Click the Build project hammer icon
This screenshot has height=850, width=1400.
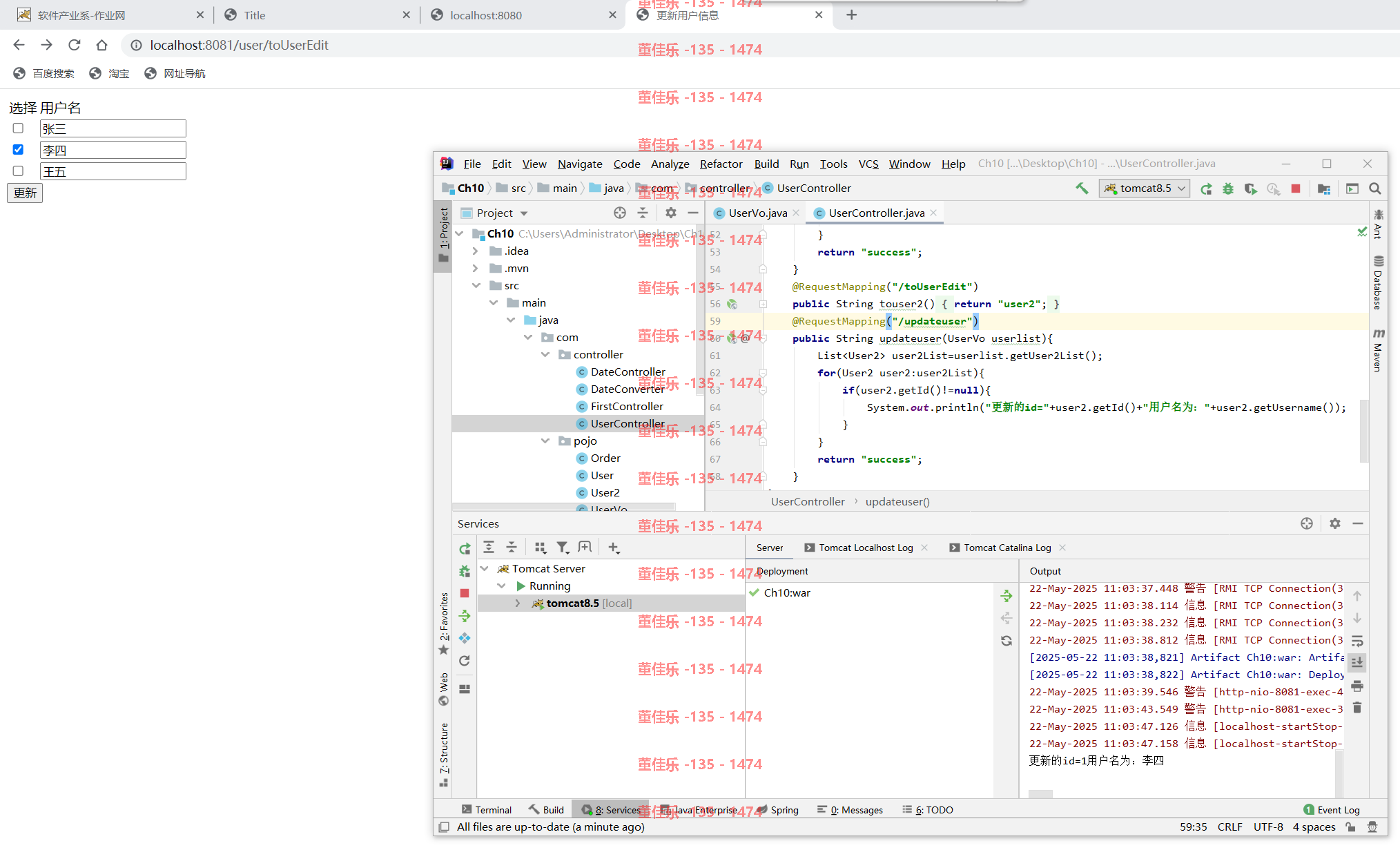(1082, 189)
